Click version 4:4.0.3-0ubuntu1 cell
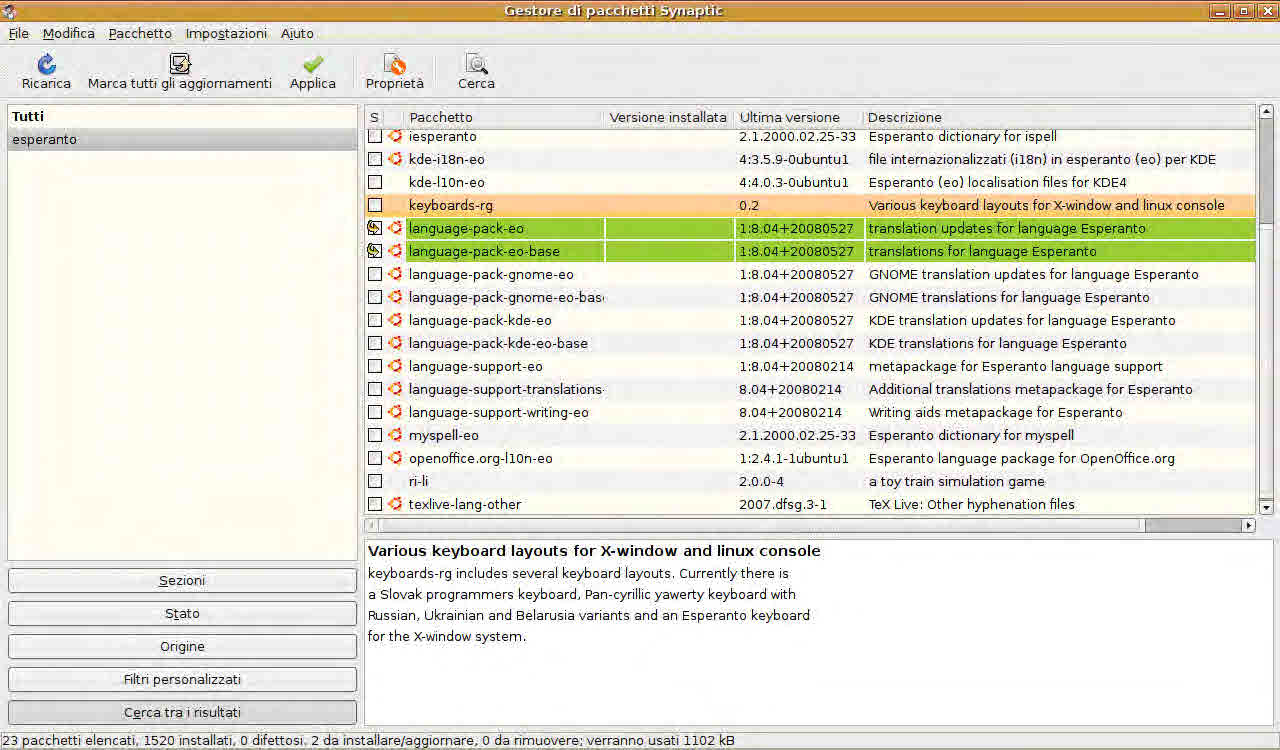The image size is (1280, 750). [x=793, y=182]
